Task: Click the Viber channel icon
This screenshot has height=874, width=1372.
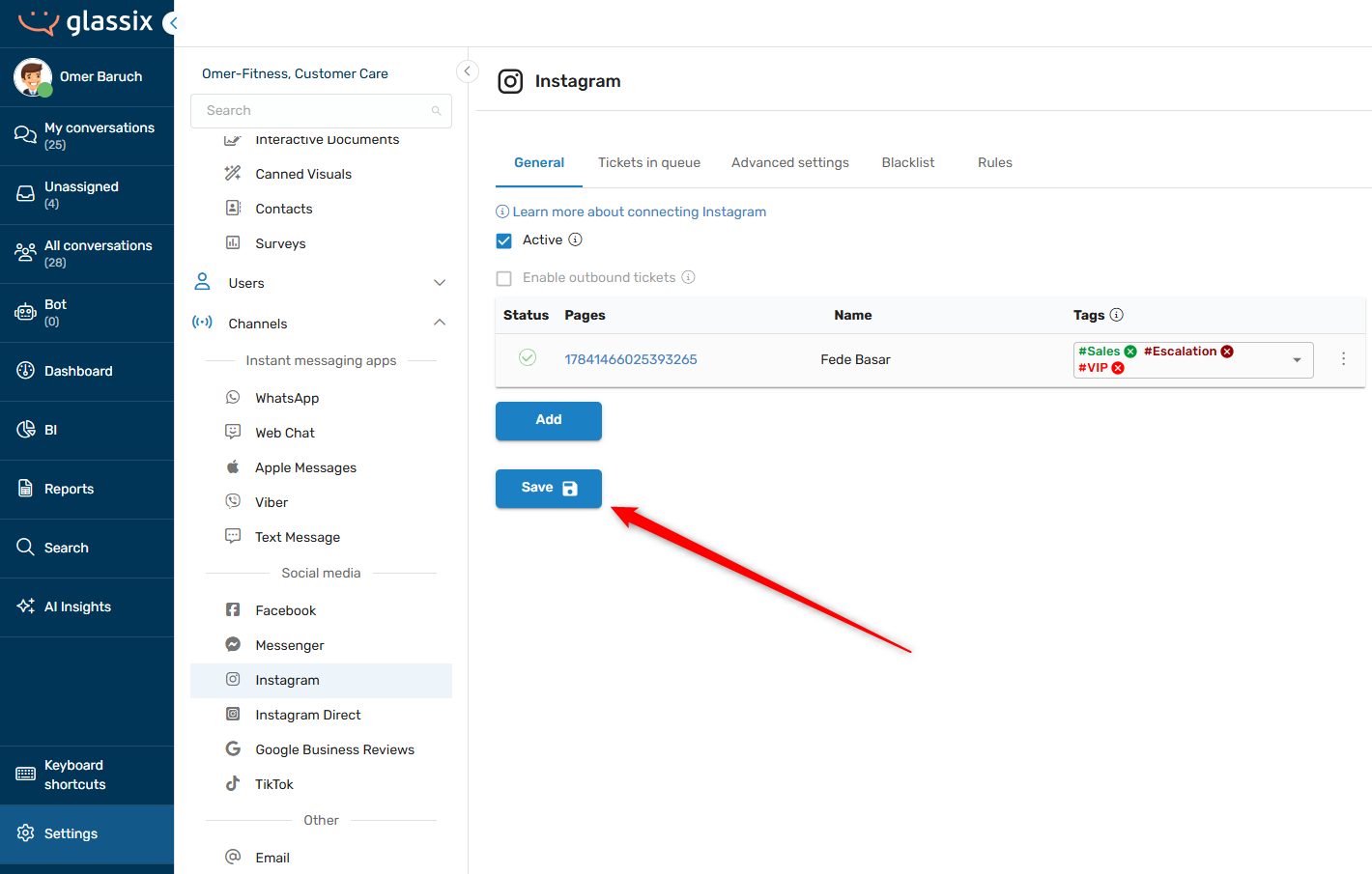Action: (233, 501)
